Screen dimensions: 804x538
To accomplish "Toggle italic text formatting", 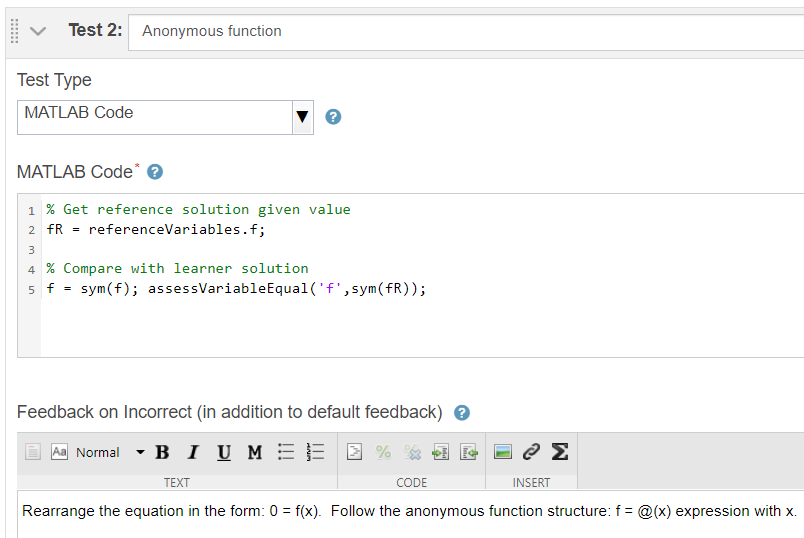I will 194,452.
